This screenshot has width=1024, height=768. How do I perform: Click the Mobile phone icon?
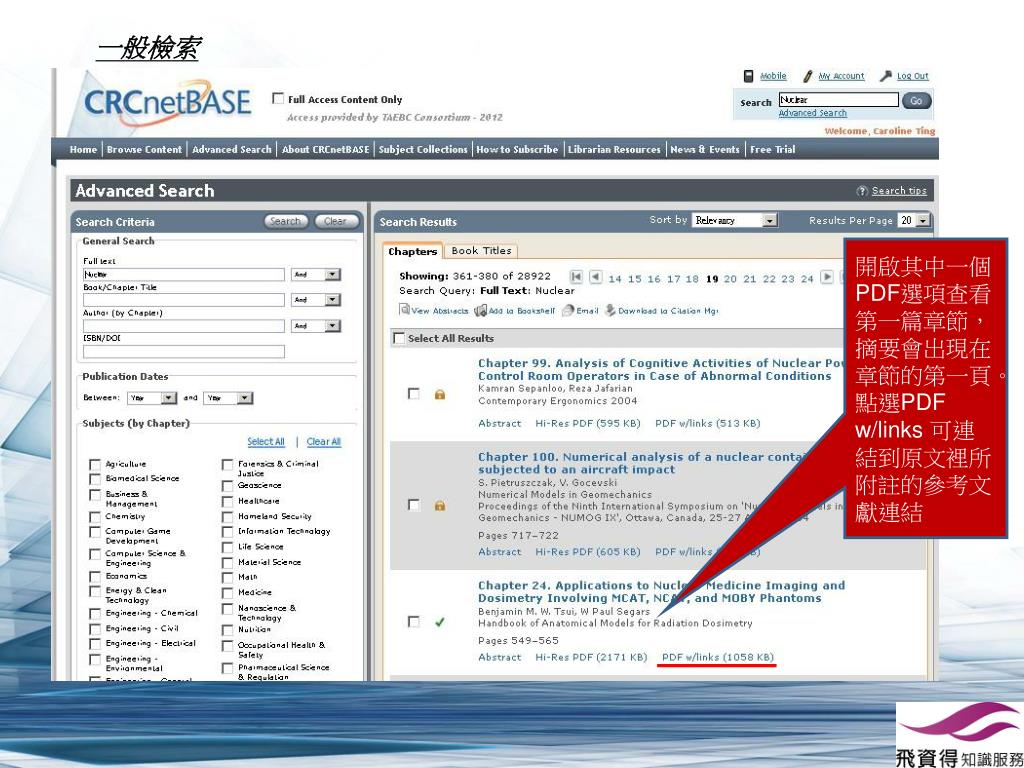tap(748, 76)
